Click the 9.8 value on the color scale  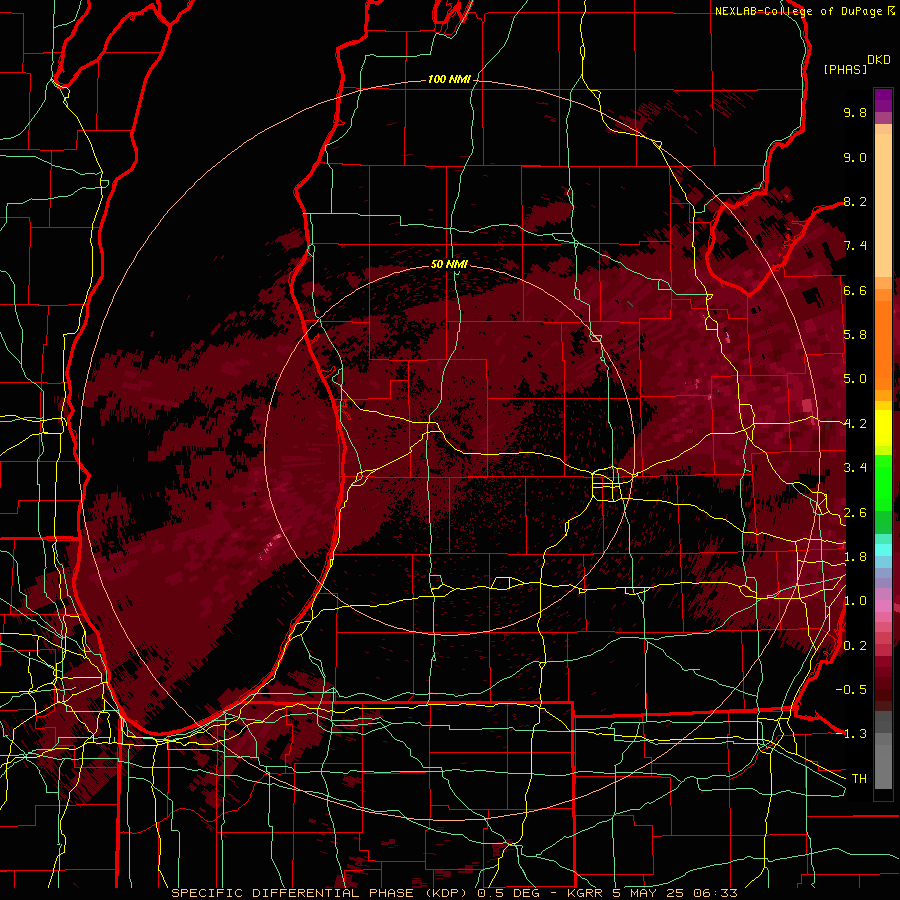(855, 112)
